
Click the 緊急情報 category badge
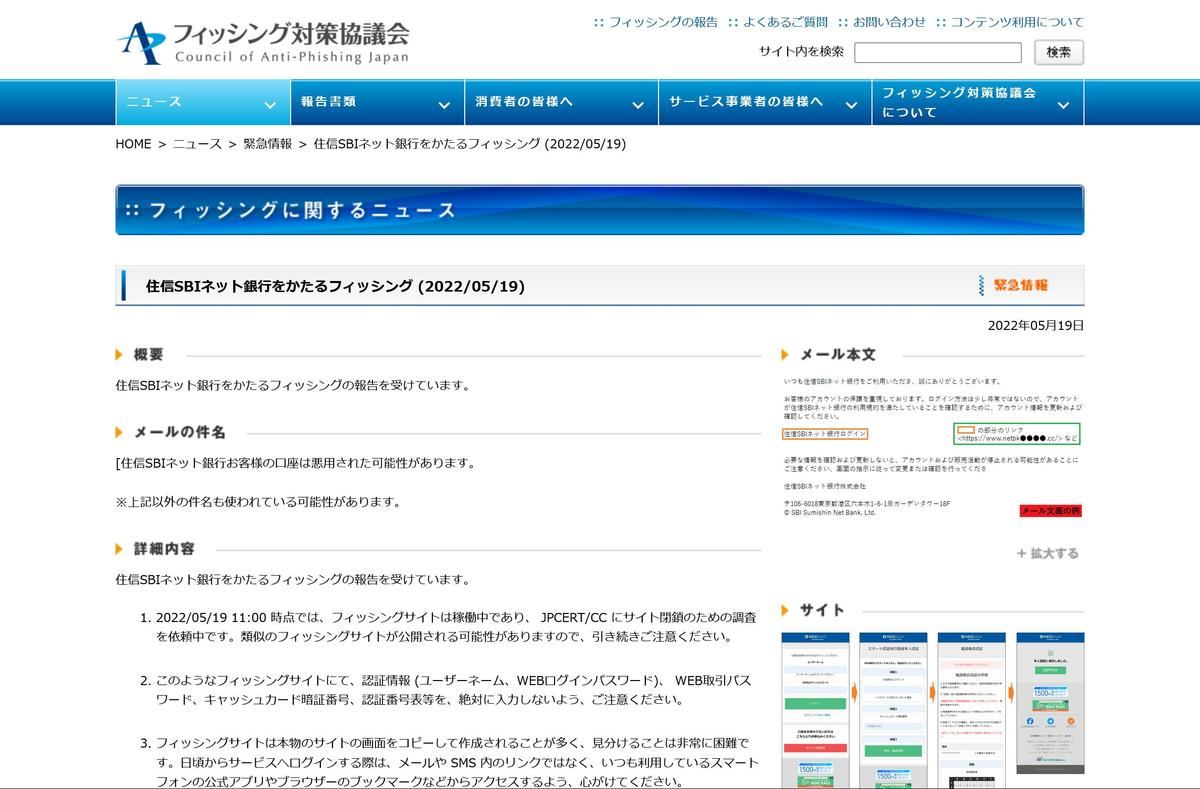click(1014, 285)
